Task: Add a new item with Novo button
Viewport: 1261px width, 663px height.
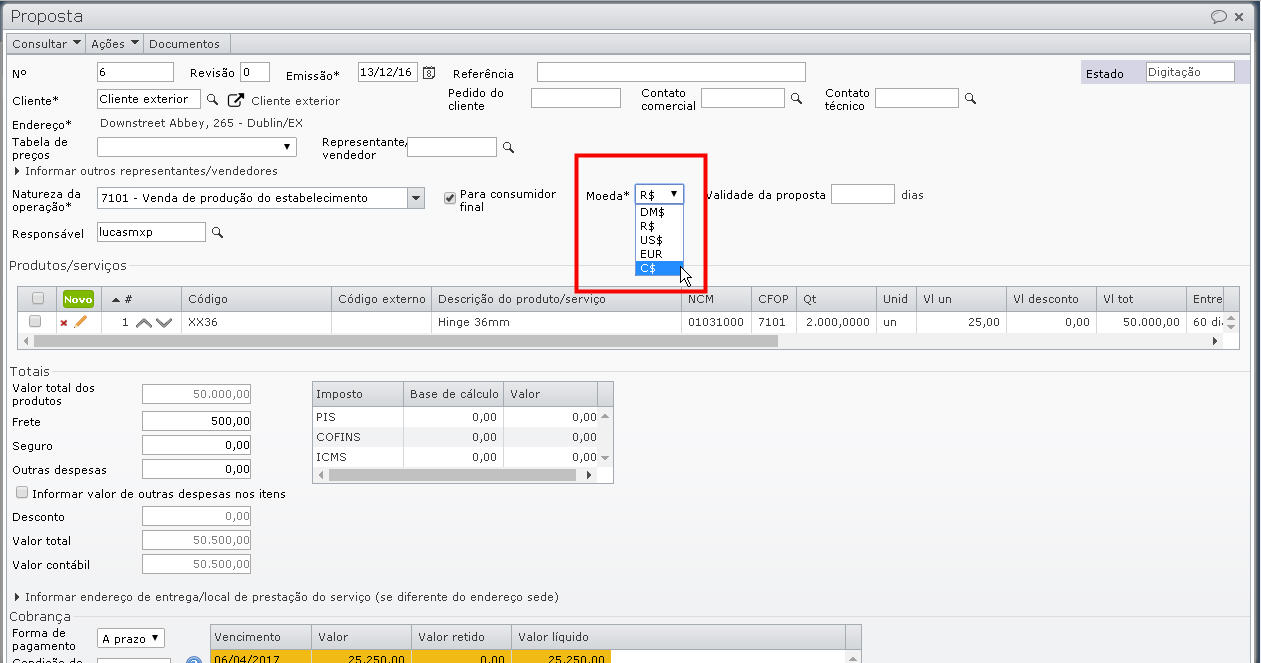Action: 78,299
